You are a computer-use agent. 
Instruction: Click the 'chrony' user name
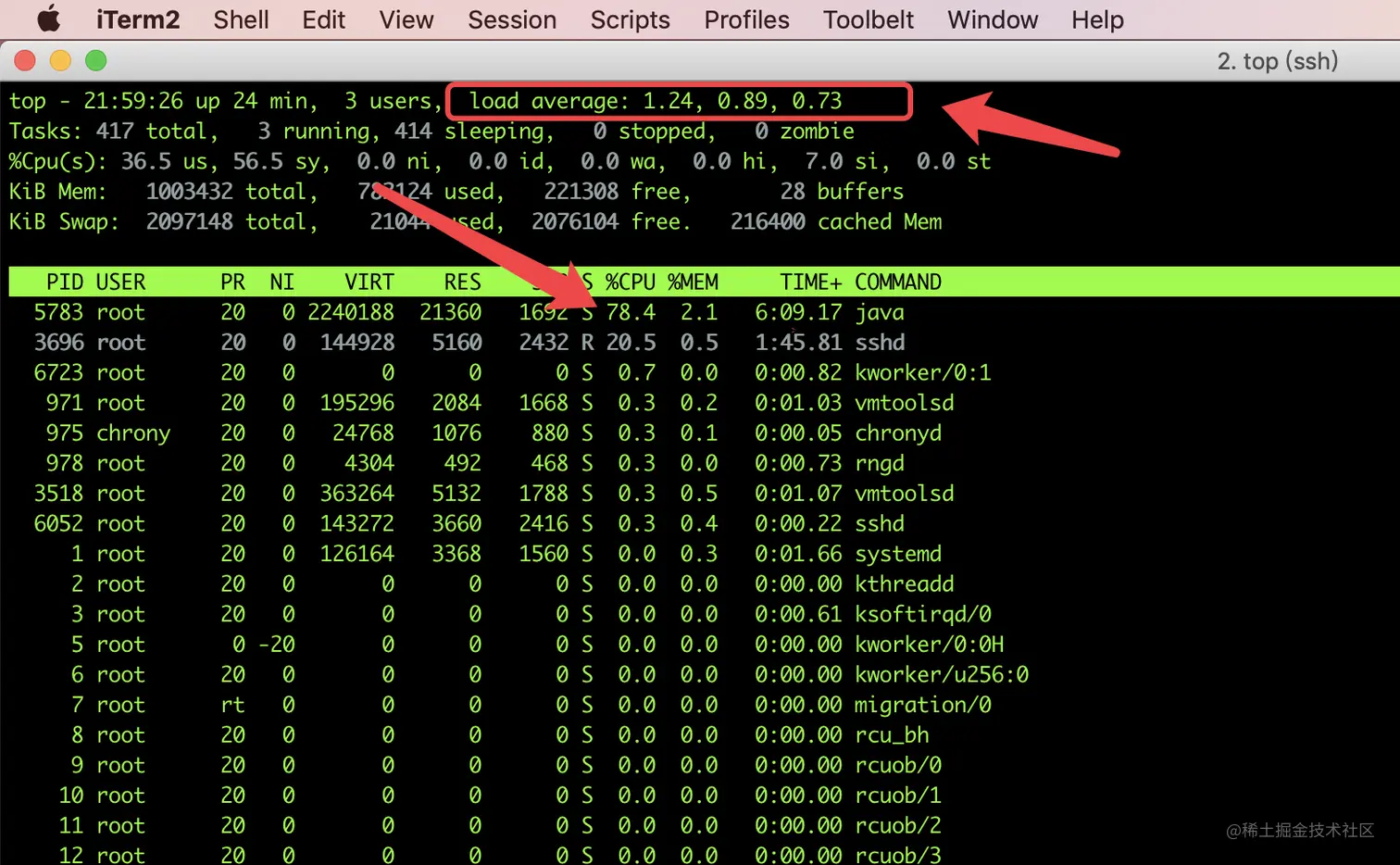(133, 433)
